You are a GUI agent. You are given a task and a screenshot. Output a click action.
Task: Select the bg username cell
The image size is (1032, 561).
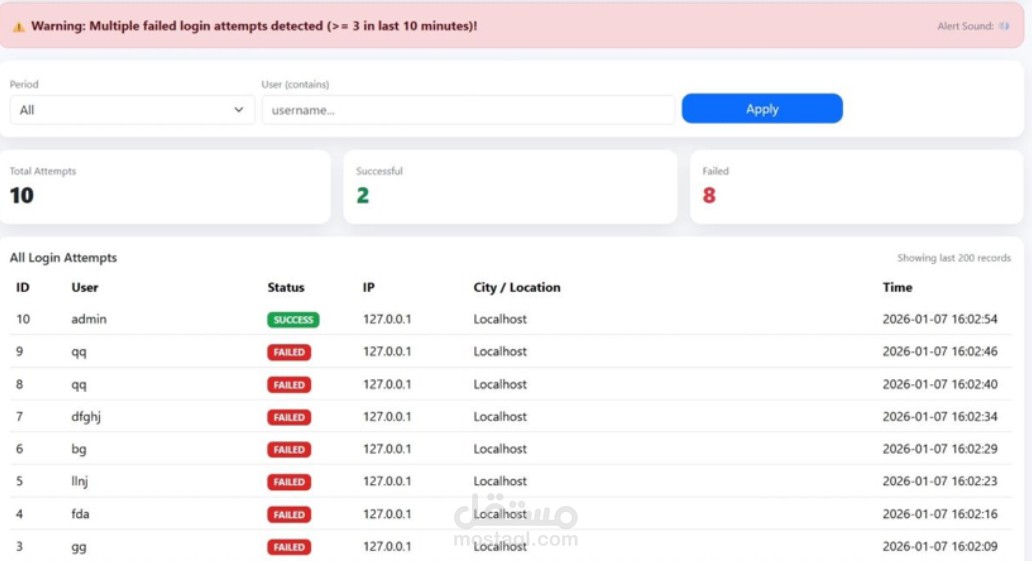[79, 449]
